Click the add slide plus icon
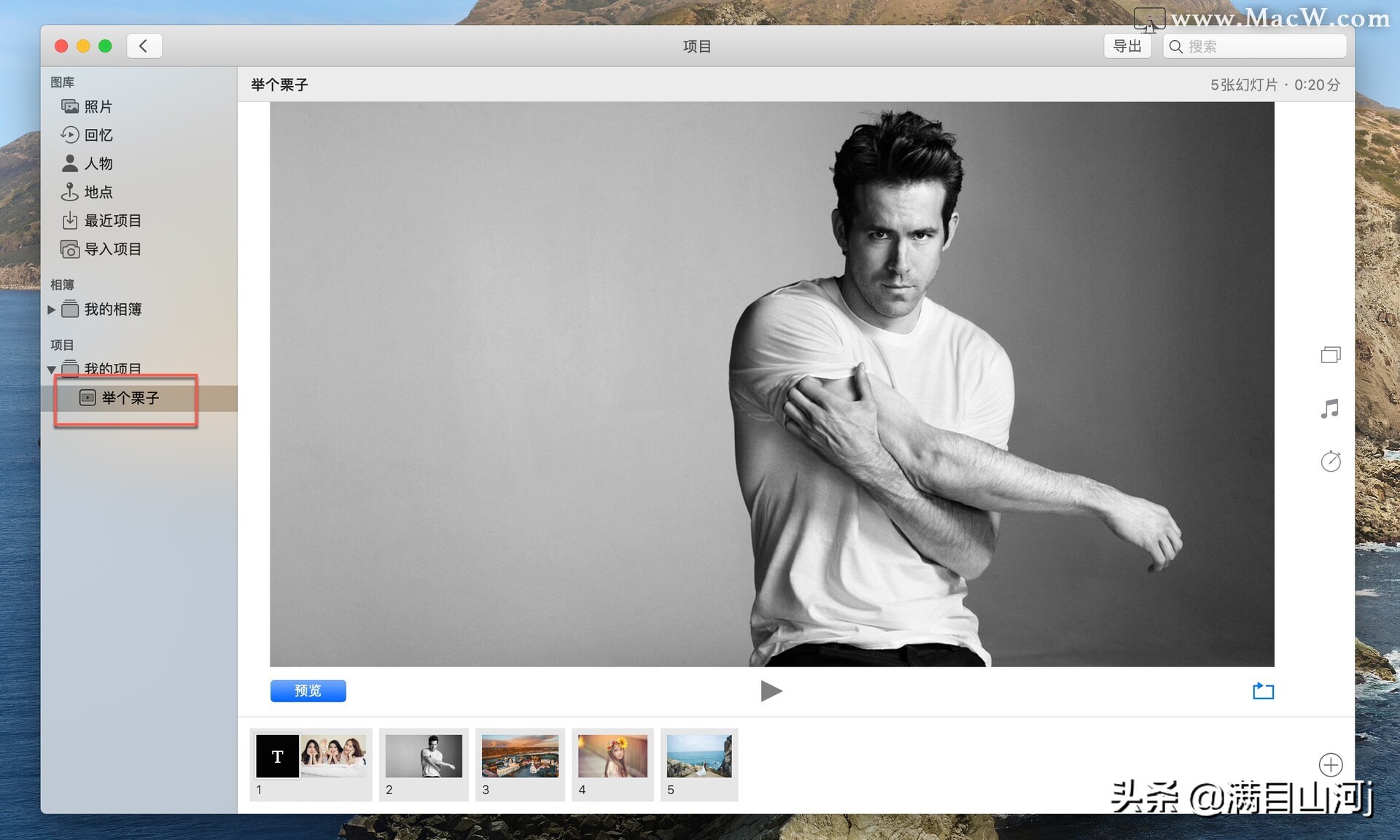 pos(1330,764)
